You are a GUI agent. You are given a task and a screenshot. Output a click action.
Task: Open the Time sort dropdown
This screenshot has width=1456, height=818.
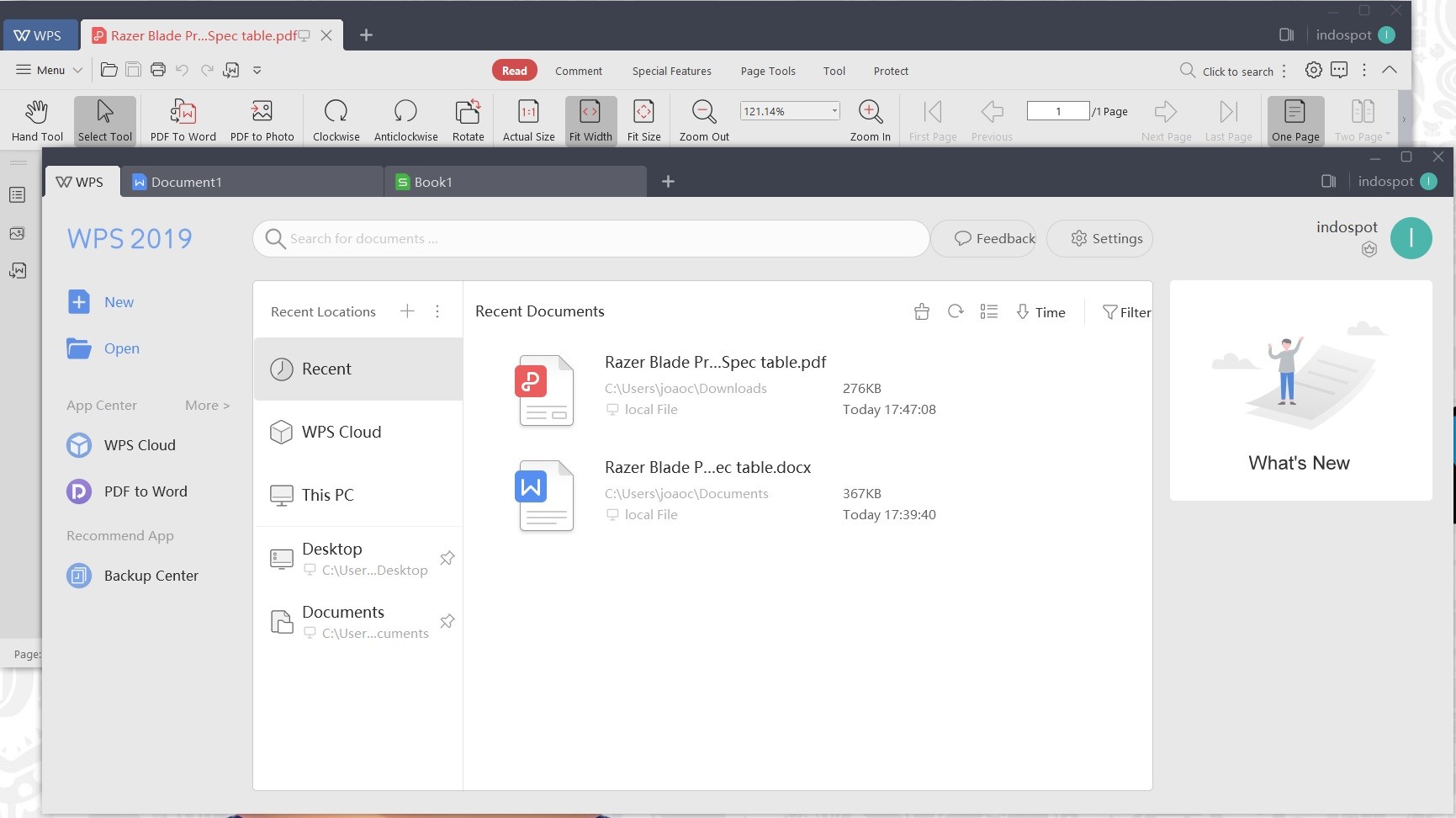coord(1040,312)
